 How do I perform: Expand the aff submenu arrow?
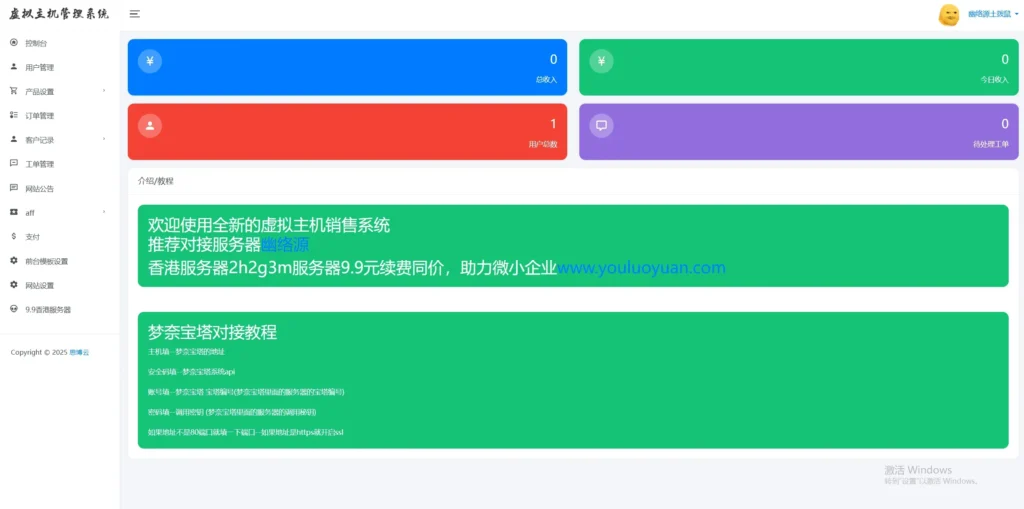[x=104, y=212]
